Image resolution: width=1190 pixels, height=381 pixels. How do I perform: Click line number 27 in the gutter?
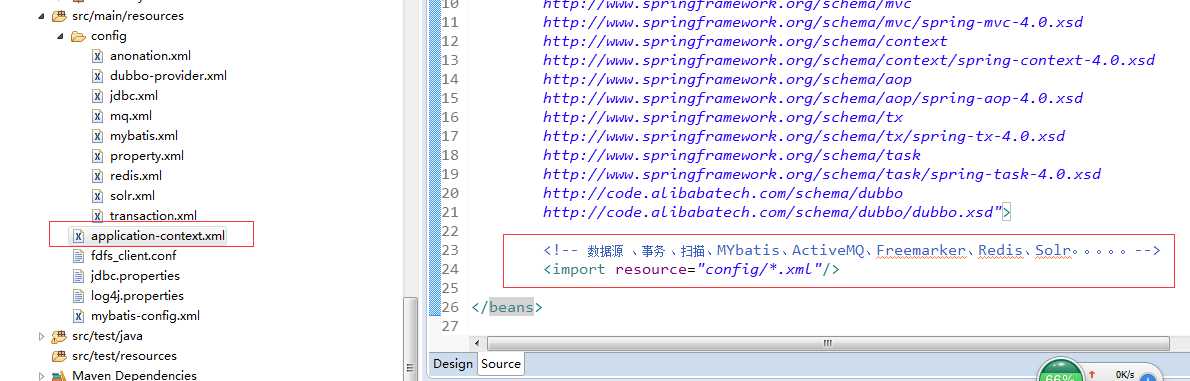click(x=450, y=326)
